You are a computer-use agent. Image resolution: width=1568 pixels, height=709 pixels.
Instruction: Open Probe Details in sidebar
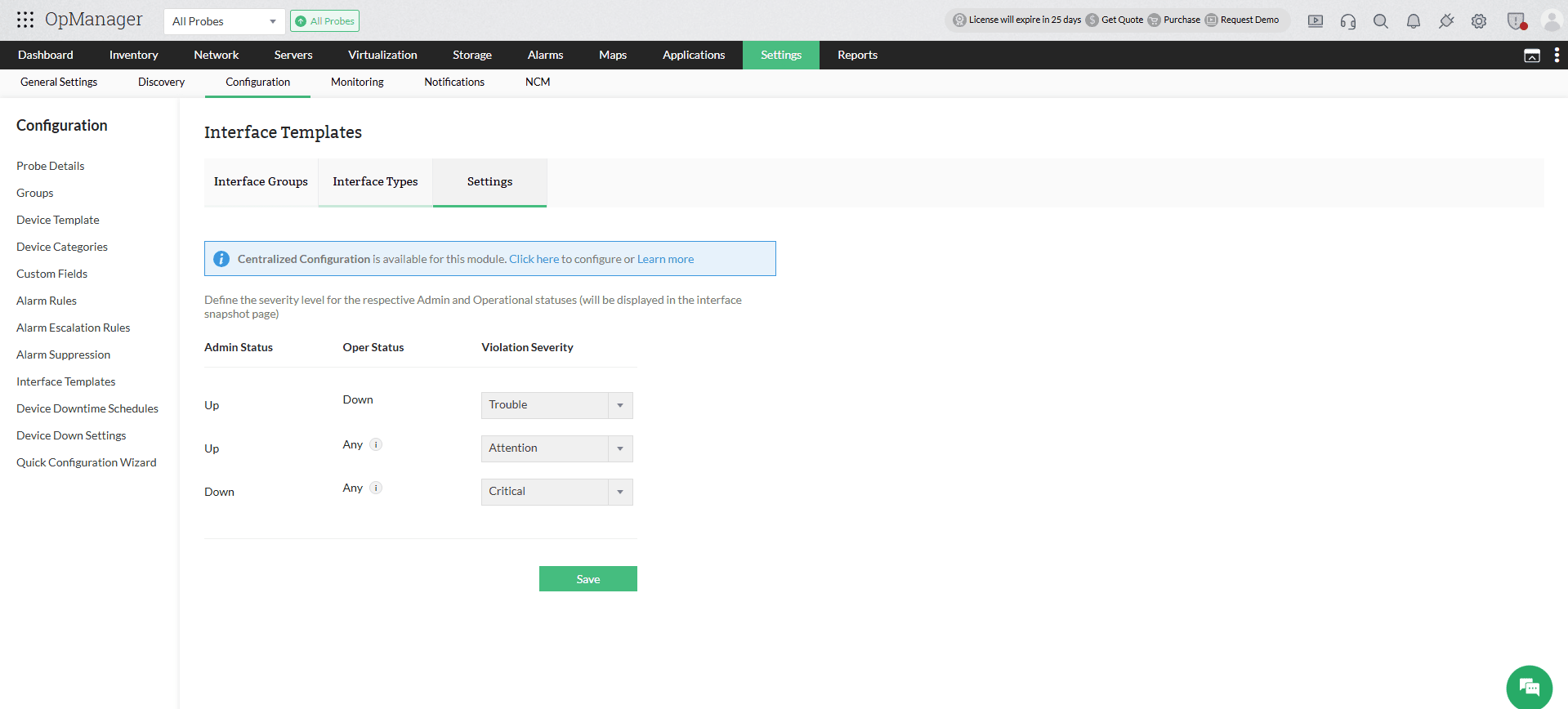click(x=51, y=166)
